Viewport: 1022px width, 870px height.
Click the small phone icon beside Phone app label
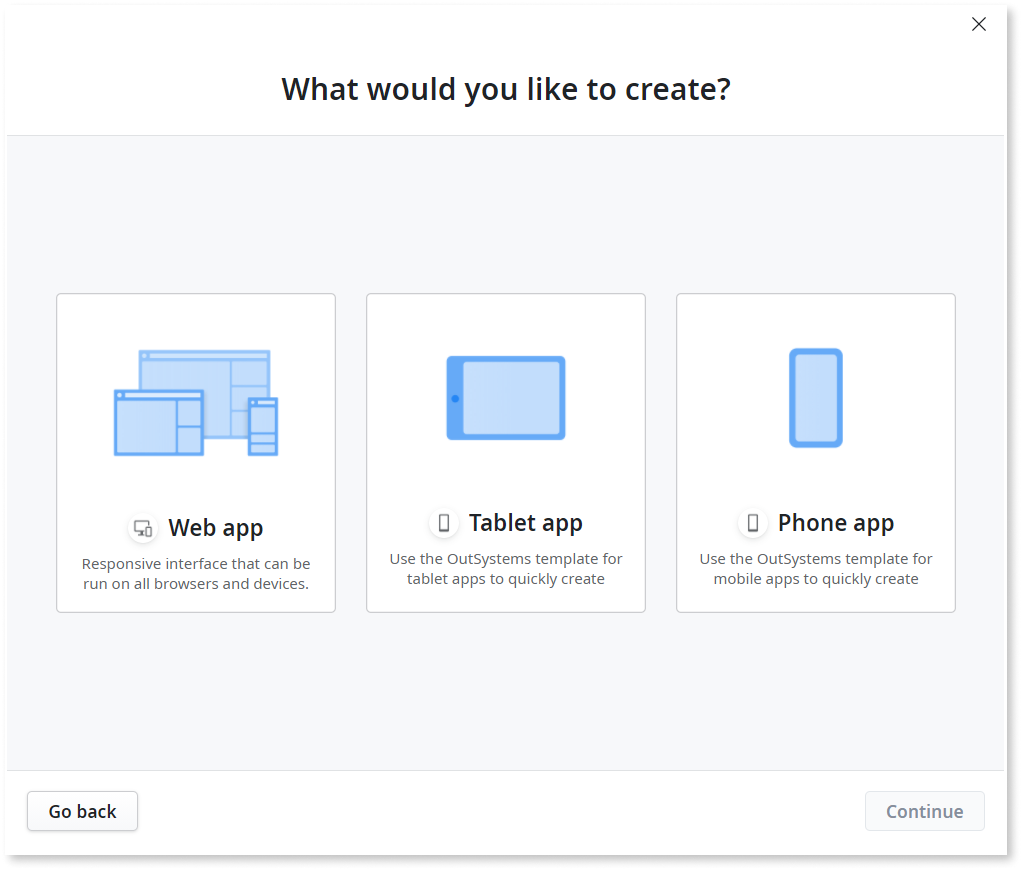[752, 522]
